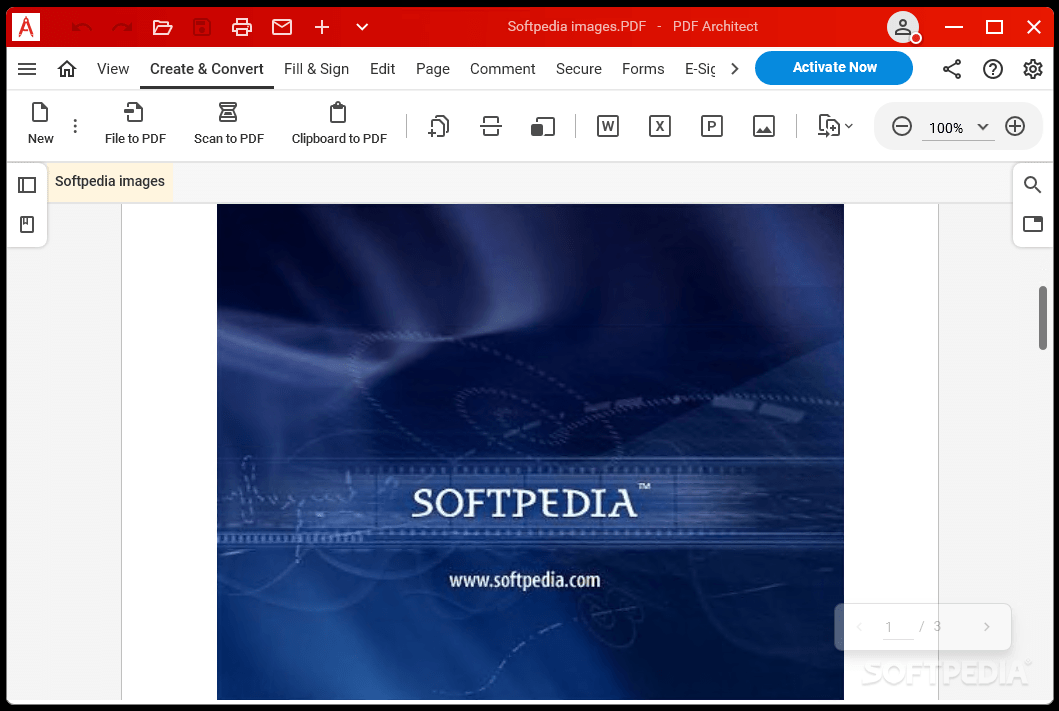Click the Softpedia image on the page
1059x711 pixels.
pyautogui.click(x=530, y=452)
